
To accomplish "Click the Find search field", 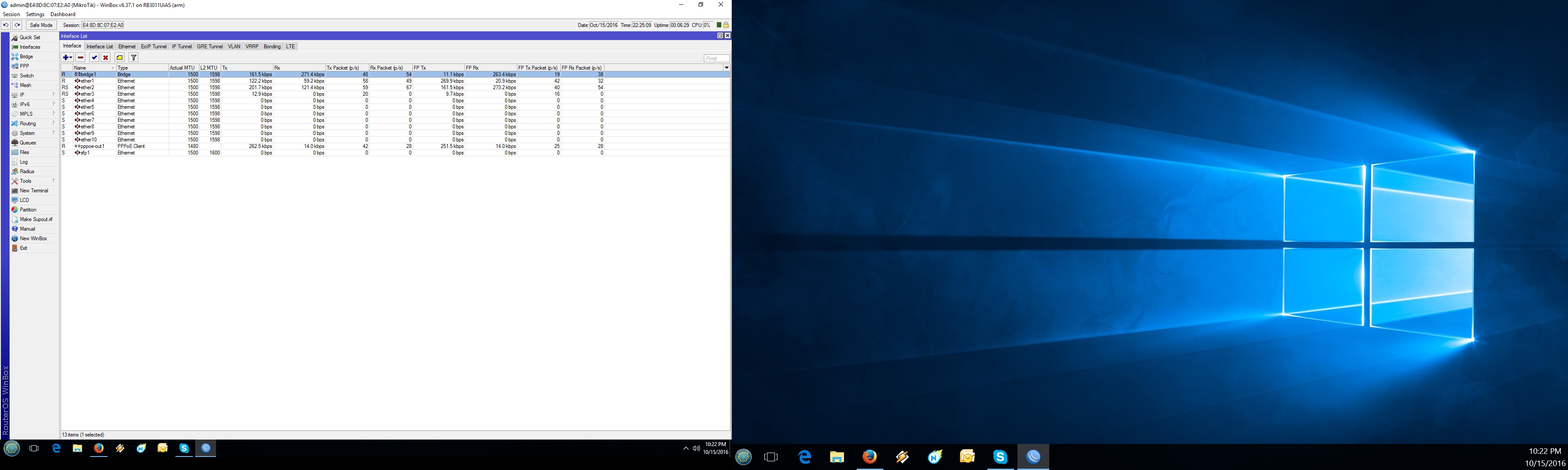I will [x=716, y=58].
